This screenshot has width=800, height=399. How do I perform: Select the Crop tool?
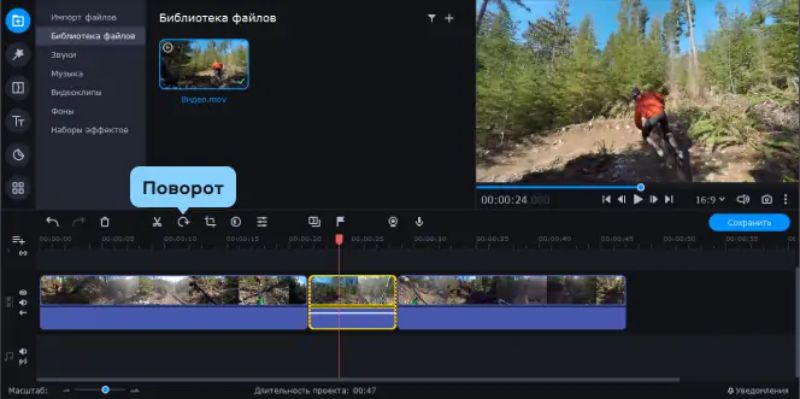210,222
